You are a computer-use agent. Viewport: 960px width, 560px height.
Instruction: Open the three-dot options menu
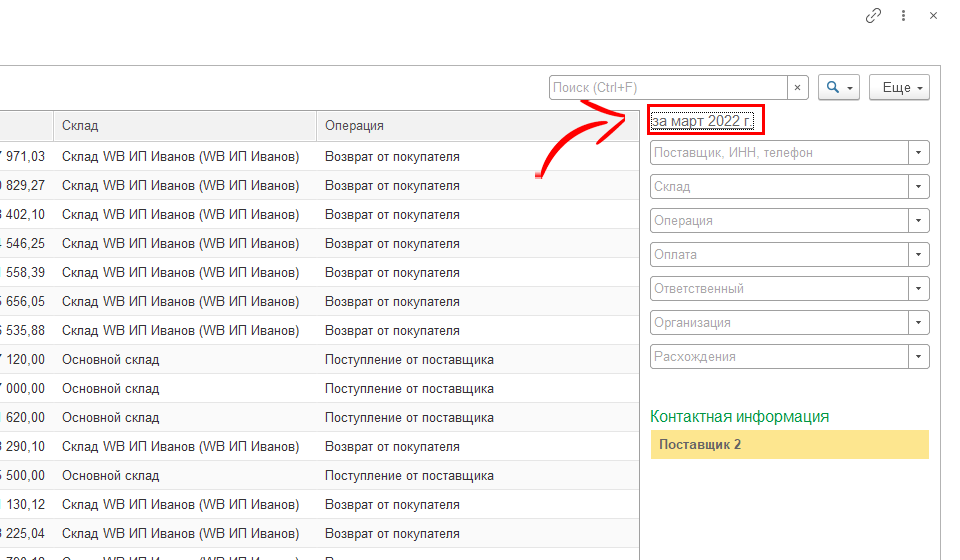(903, 16)
